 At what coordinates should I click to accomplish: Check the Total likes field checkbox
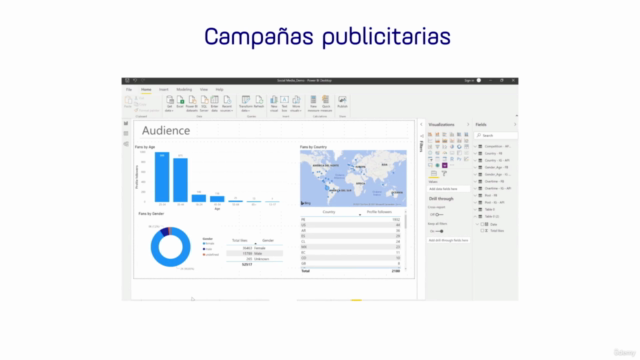click(482, 231)
